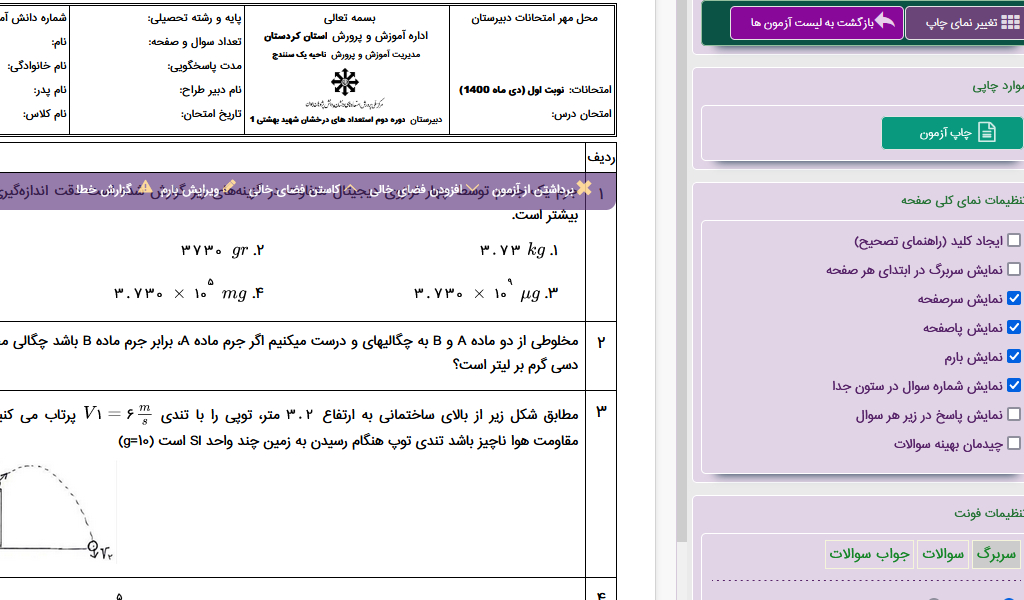Click the بازگشت به لیست آزمون ها button
1024x600 pixels.
click(816, 23)
